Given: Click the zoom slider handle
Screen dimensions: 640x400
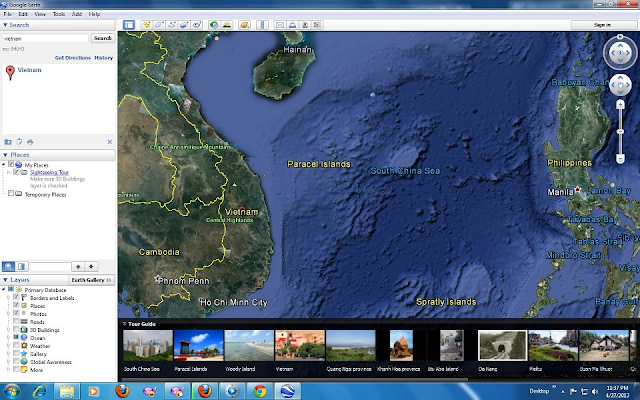Looking at the screenshot, I should point(620,131).
